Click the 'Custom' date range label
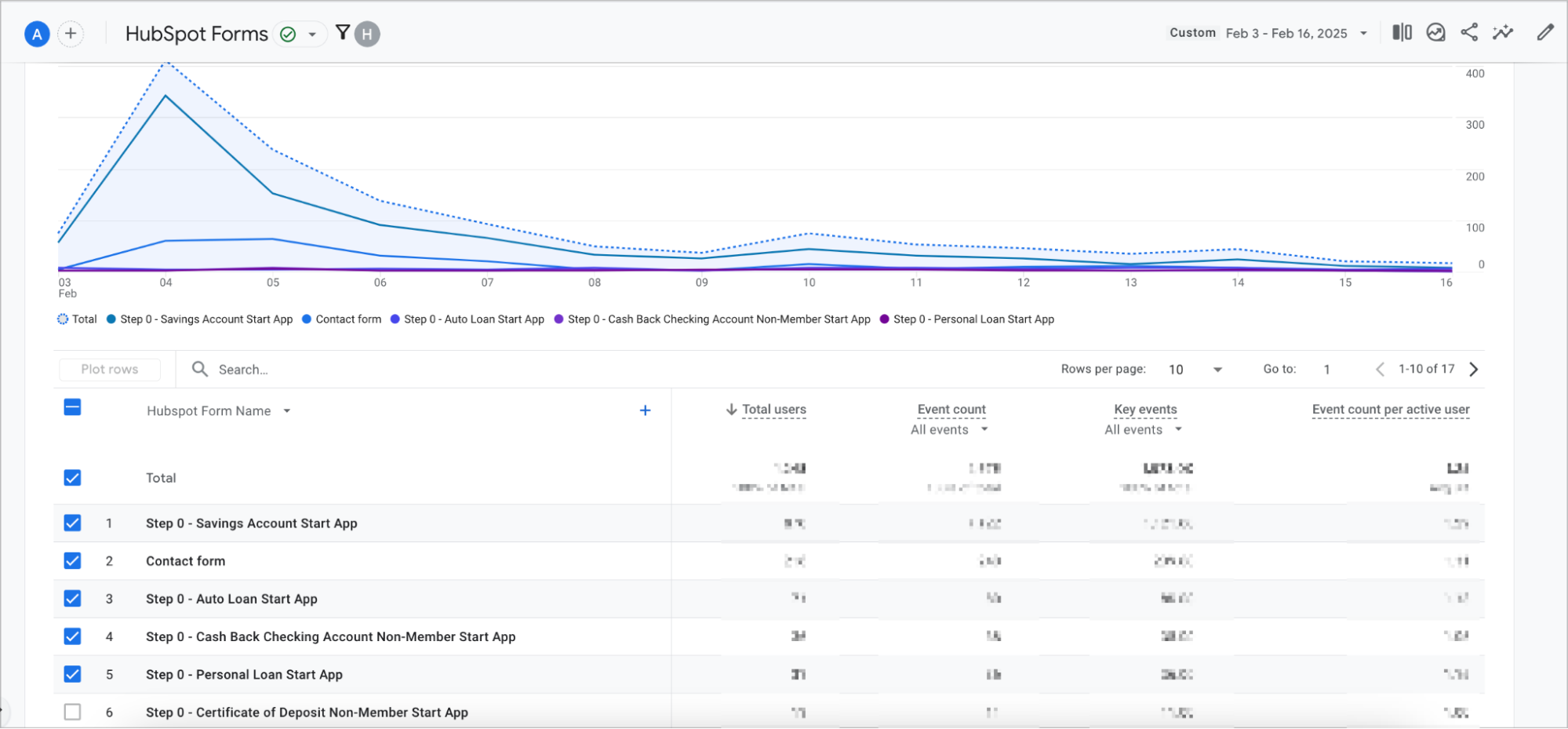This screenshot has width=1568, height=729. click(1192, 33)
